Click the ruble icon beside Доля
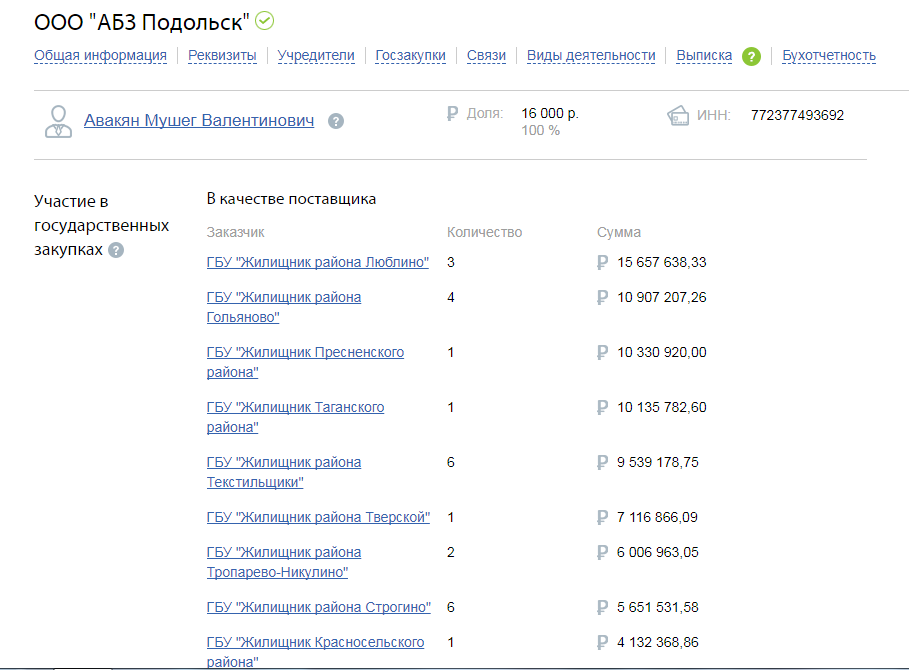The width and height of the screenshot is (909, 670). pyautogui.click(x=452, y=114)
